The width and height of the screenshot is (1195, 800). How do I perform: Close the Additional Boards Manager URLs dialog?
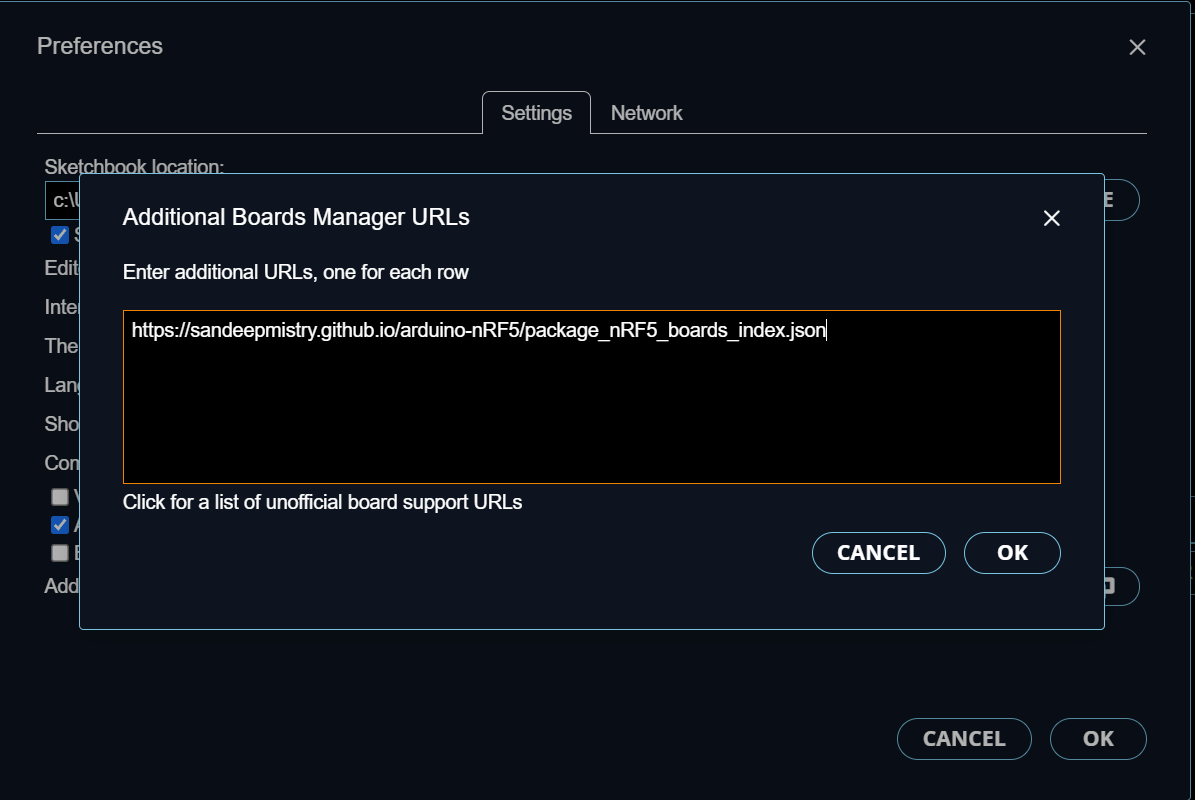[x=1051, y=219]
